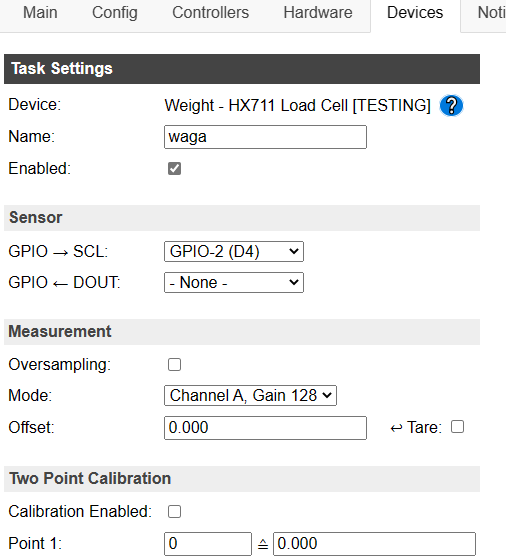
Task: Click the Point 1 calibrated value field
Action: 374,544
